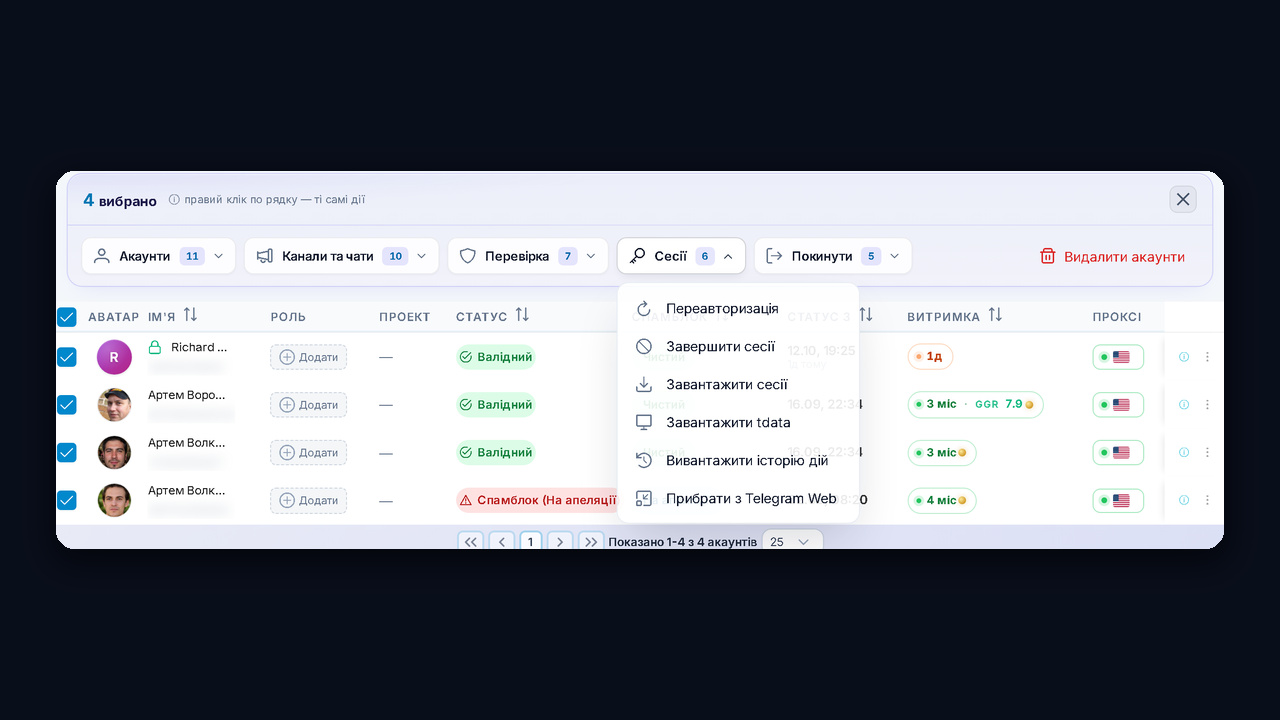The image size is (1280, 720).
Task: Click the Спамблок (На апеляції) status badge
Action: 536,500
